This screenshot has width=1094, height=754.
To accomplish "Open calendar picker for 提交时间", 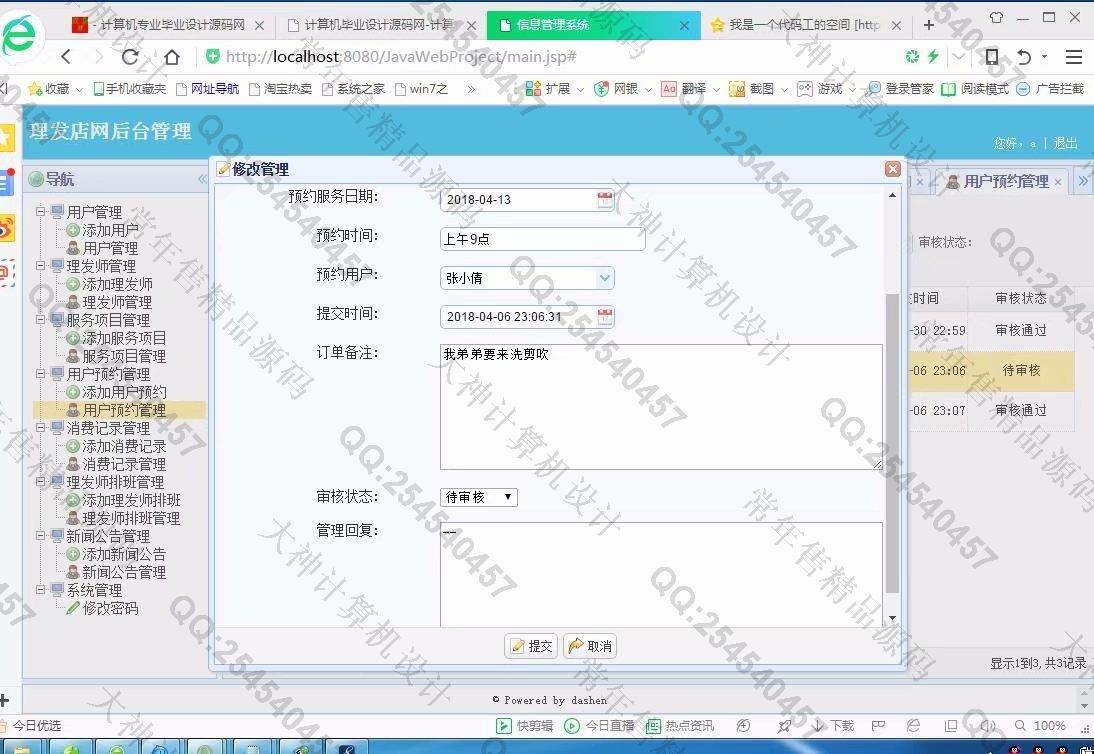I will 605,317.
